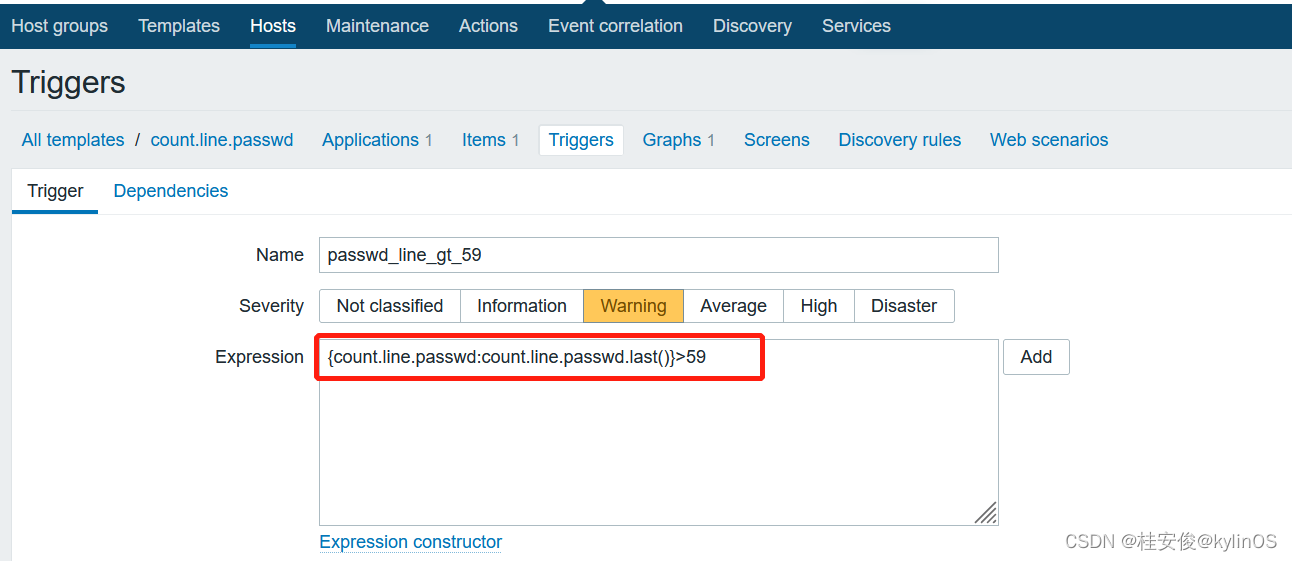1292x561 pixels.
Task: Open the Maintenance section
Action: [377, 26]
